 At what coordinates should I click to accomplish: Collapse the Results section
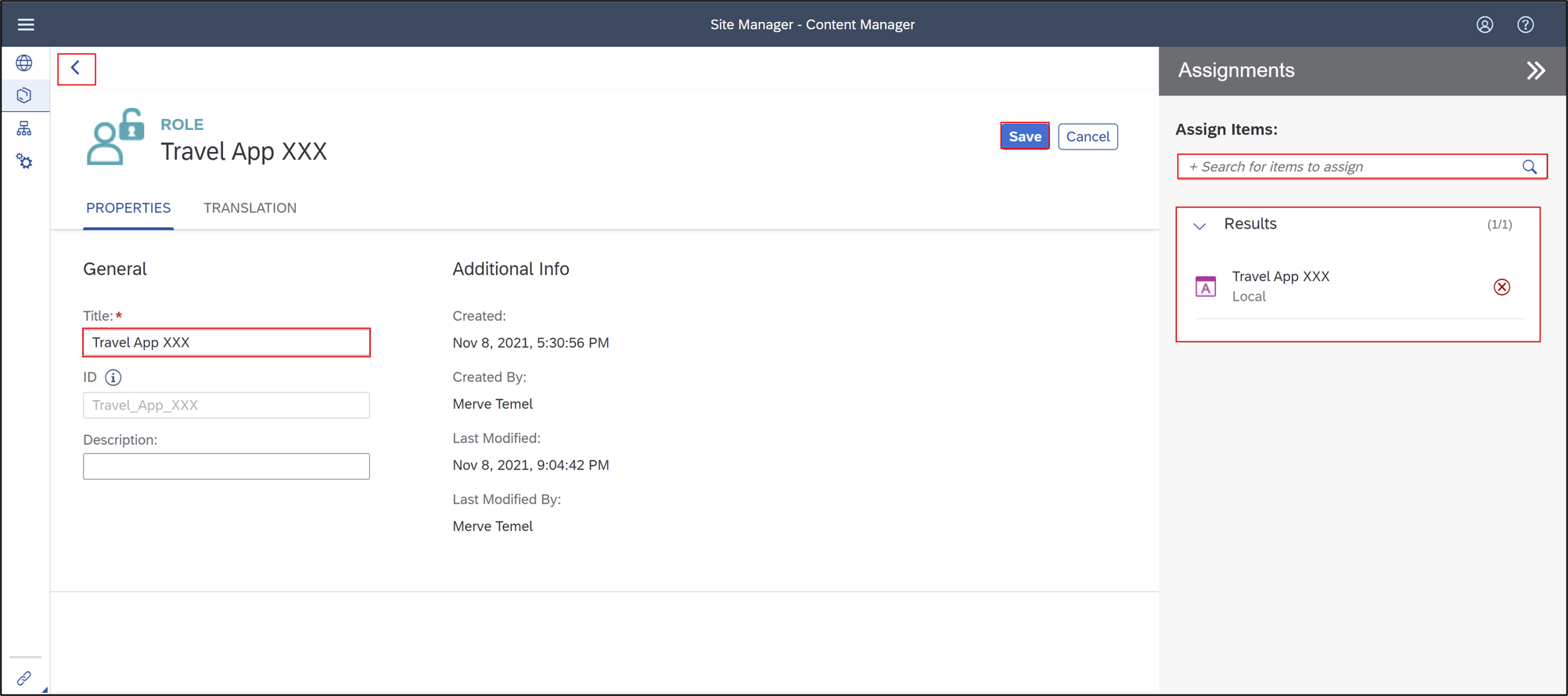pyautogui.click(x=1199, y=225)
